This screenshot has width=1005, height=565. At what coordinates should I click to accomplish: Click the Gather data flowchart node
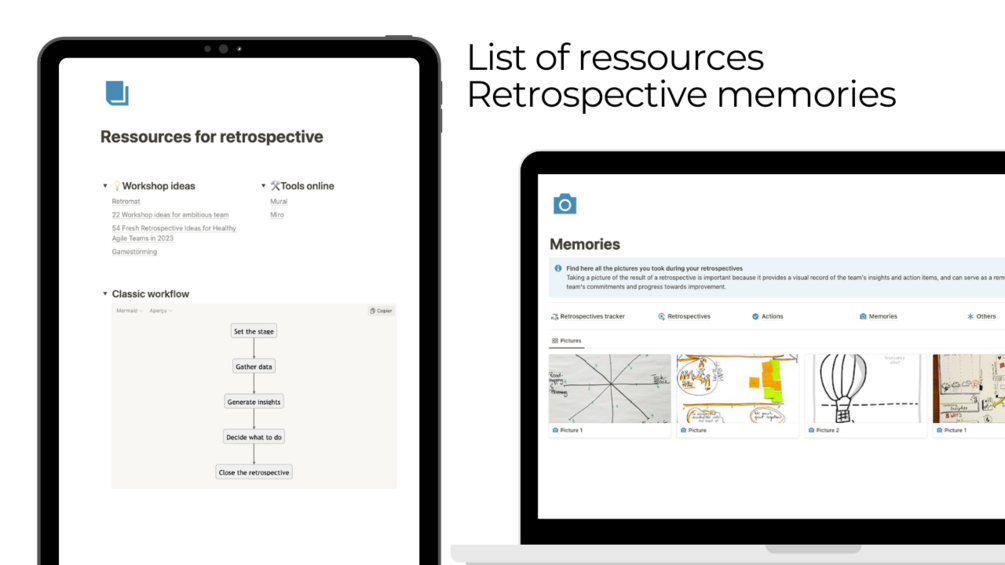[254, 366]
